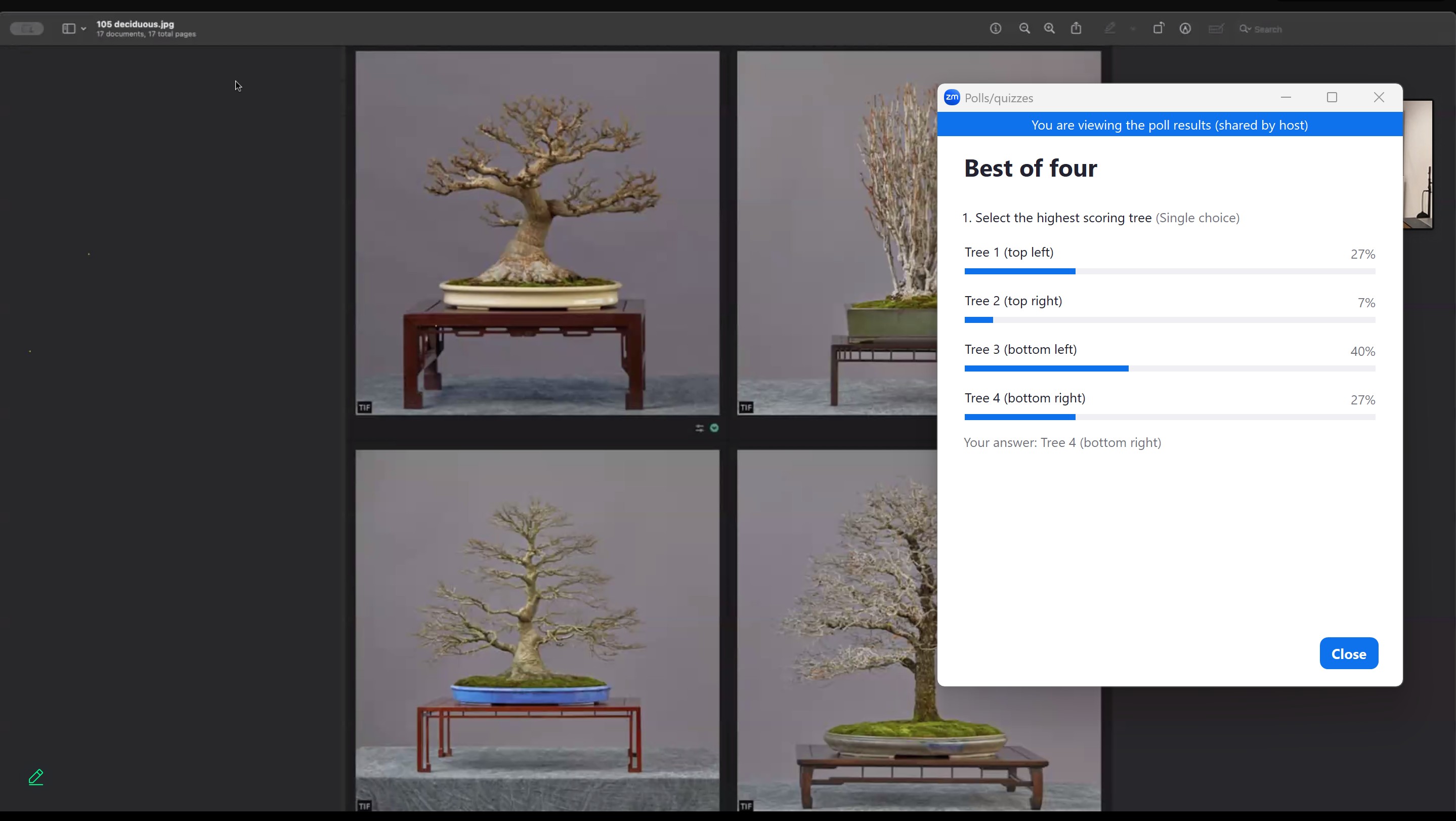Select the highlight pen icon
The image size is (1456, 821).
click(1109, 29)
